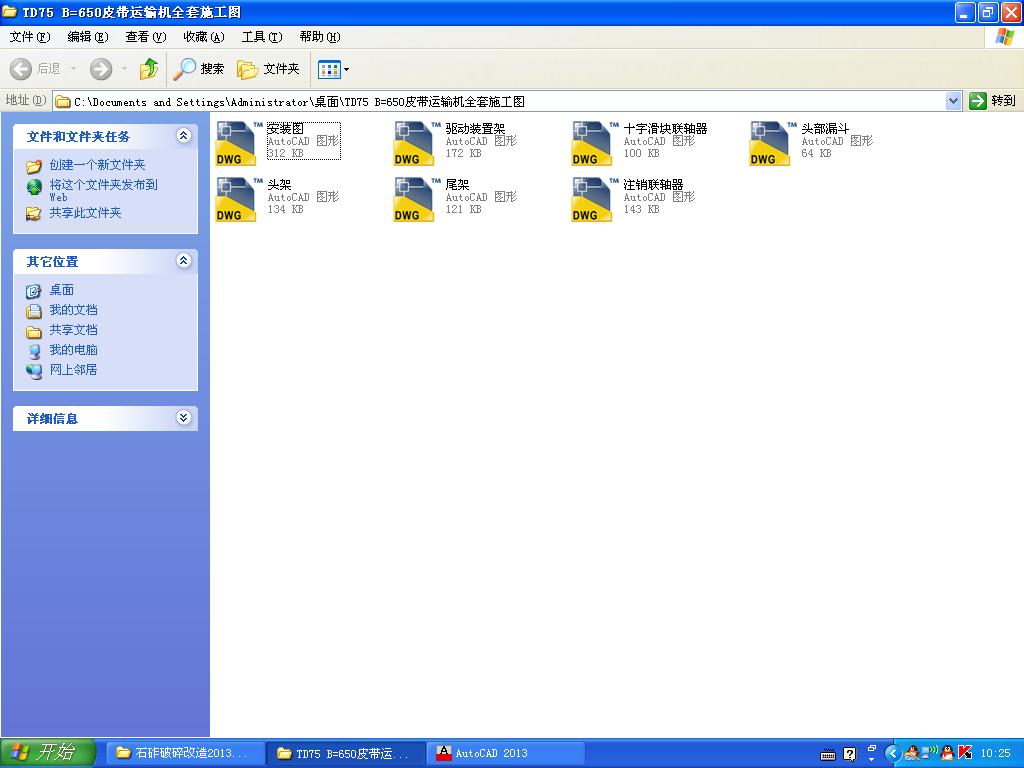The image size is (1024, 768).
Task: Select the 头架 DWG file icon
Action: click(237, 199)
